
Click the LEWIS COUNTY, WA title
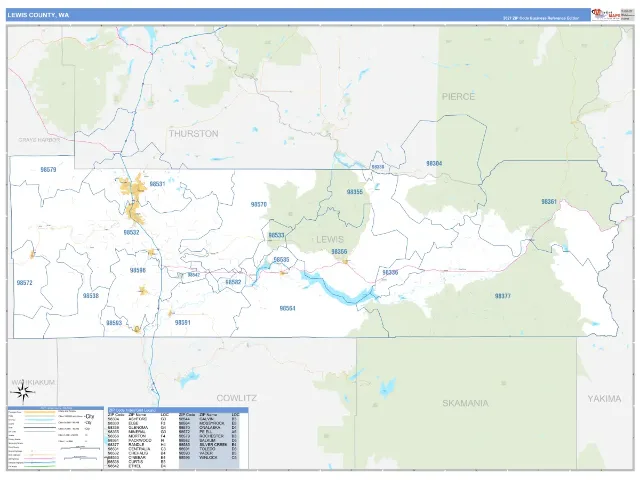[x=38, y=15]
